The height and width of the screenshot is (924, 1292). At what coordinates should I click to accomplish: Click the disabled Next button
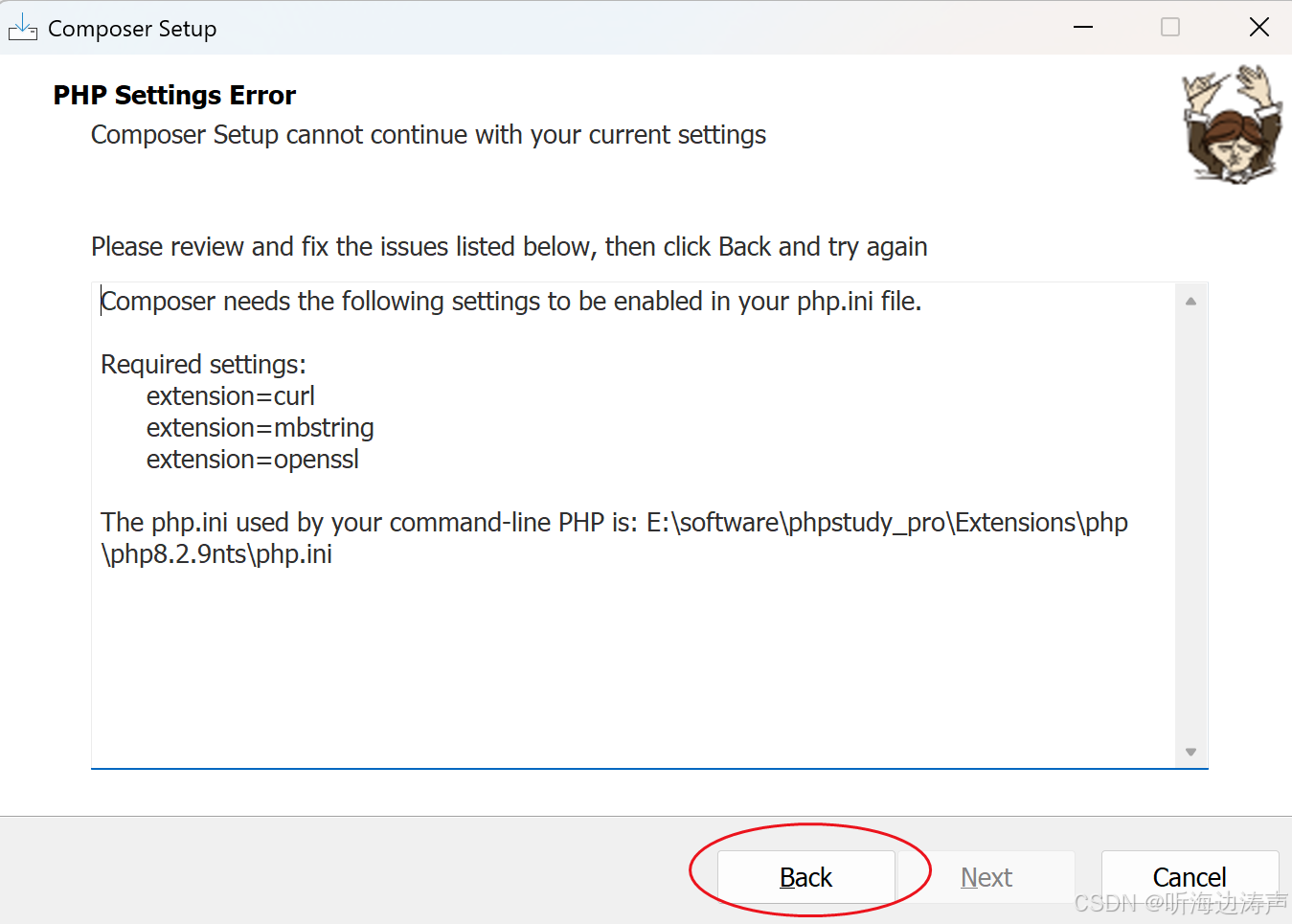click(986, 877)
